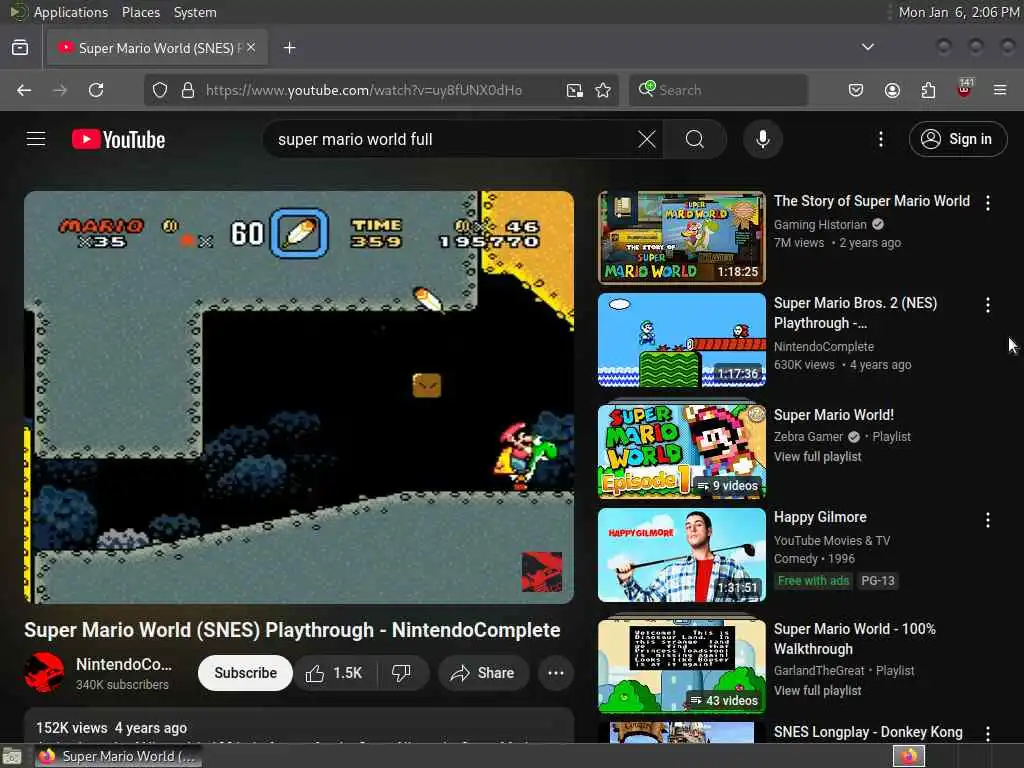Open SNES Longplay - Donkey Kong title
This screenshot has width=1024, height=768.
point(868,732)
